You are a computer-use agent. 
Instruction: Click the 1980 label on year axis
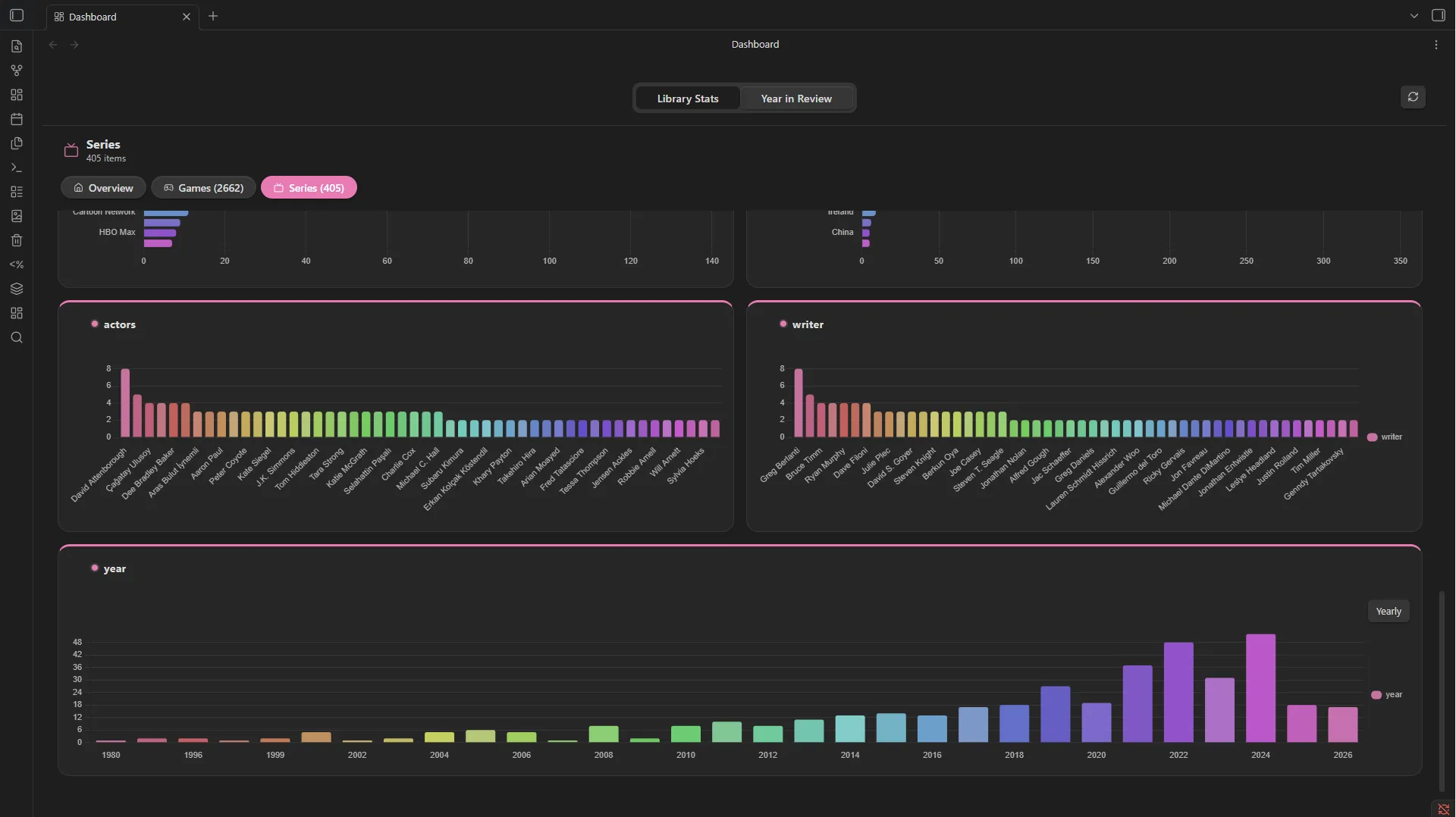click(111, 756)
